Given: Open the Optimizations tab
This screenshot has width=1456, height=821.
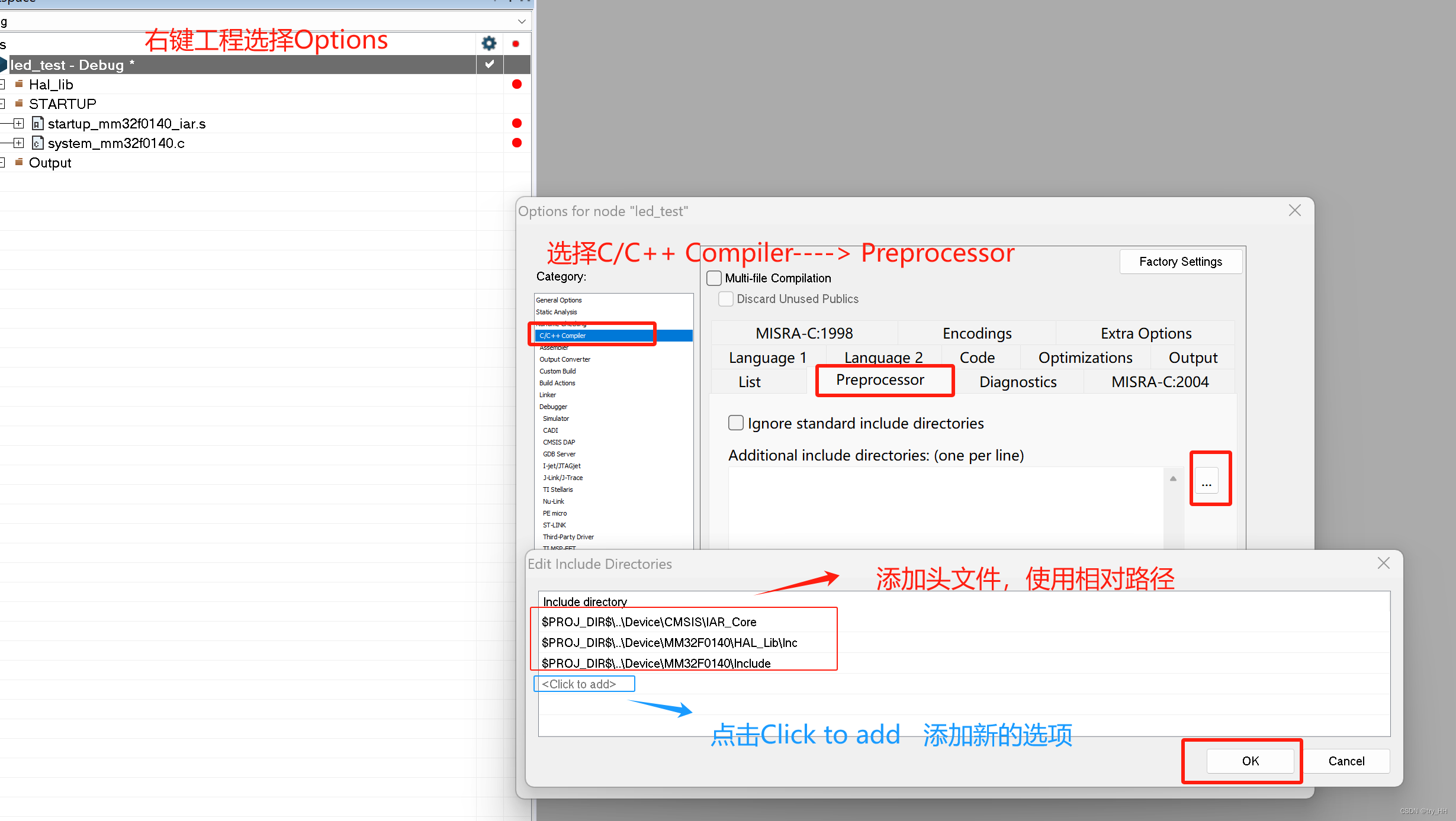Looking at the screenshot, I should point(1085,358).
